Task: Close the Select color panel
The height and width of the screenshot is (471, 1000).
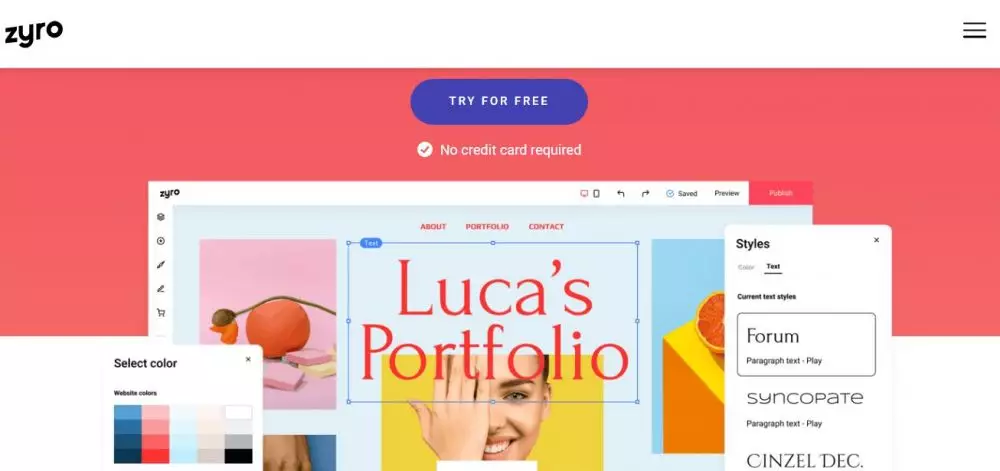Action: pyautogui.click(x=248, y=359)
